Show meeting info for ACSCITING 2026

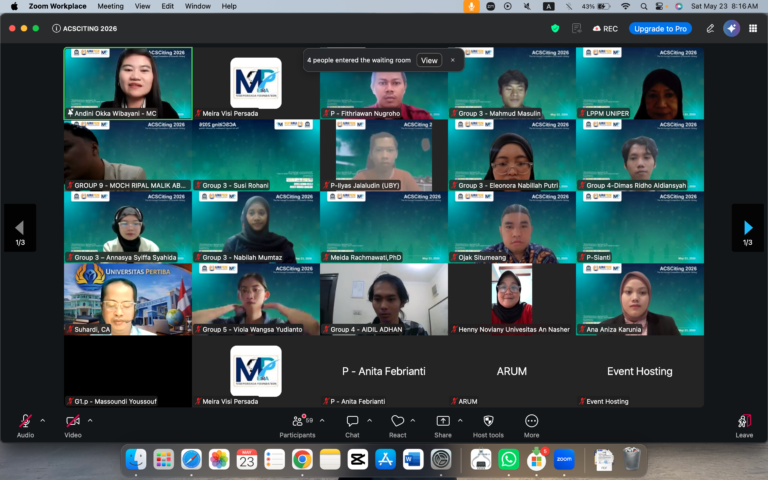click(56, 28)
